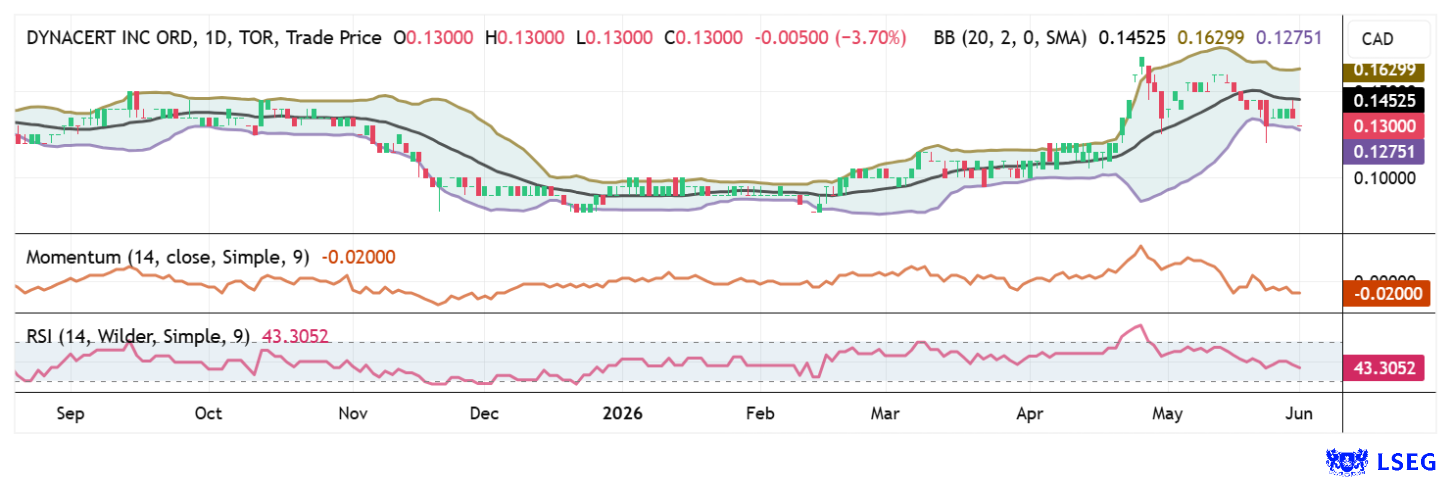
Task: Click the Feb label on time axis
Action: (x=761, y=413)
